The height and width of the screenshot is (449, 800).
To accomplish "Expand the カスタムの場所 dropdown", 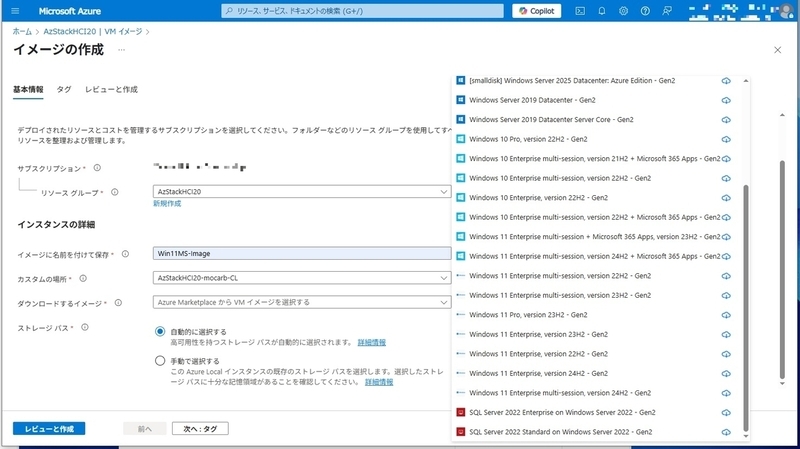I will pos(443,278).
